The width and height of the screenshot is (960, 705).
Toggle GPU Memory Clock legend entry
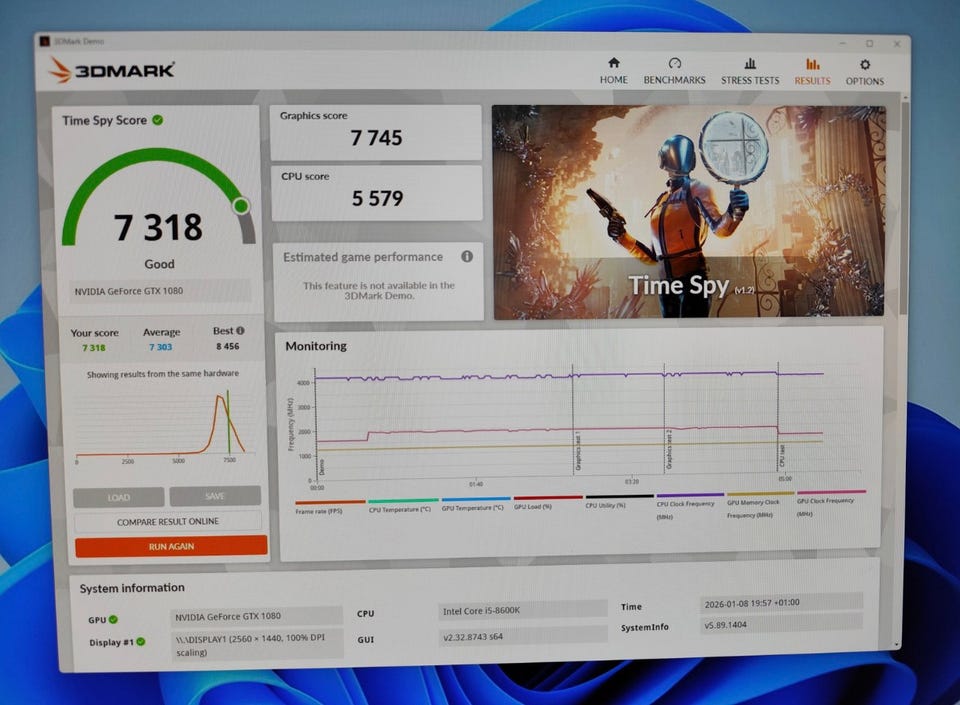pos(759,505)
